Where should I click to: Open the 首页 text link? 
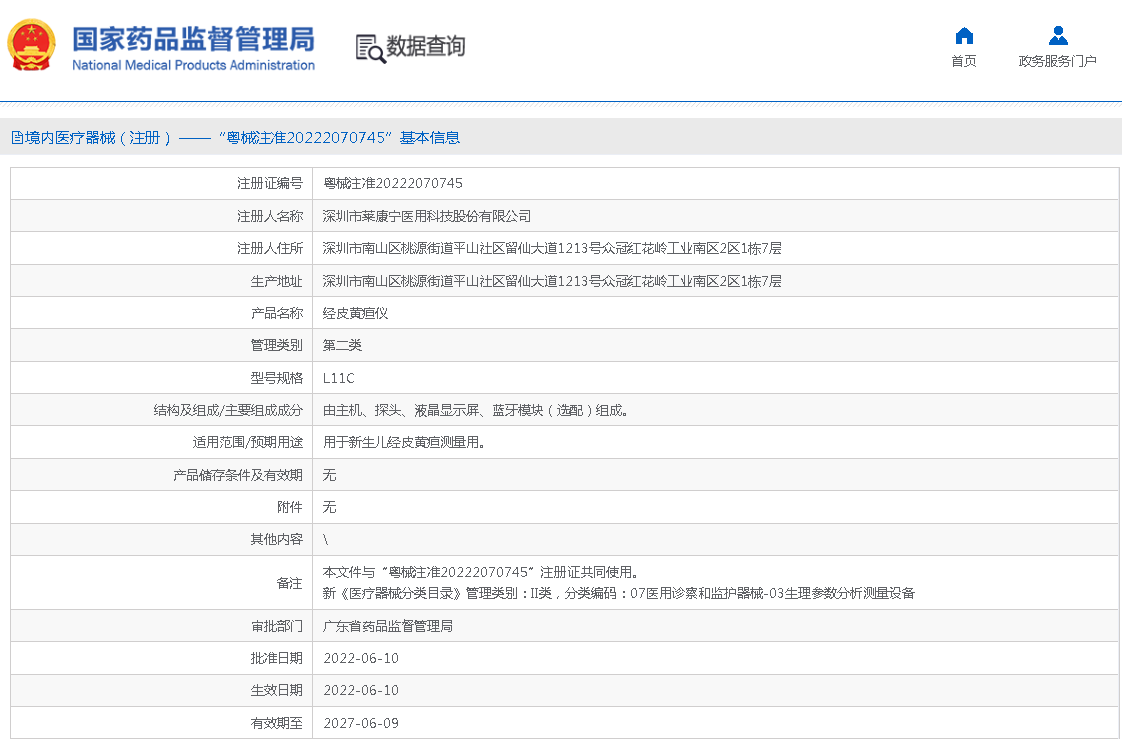[964, 61]
